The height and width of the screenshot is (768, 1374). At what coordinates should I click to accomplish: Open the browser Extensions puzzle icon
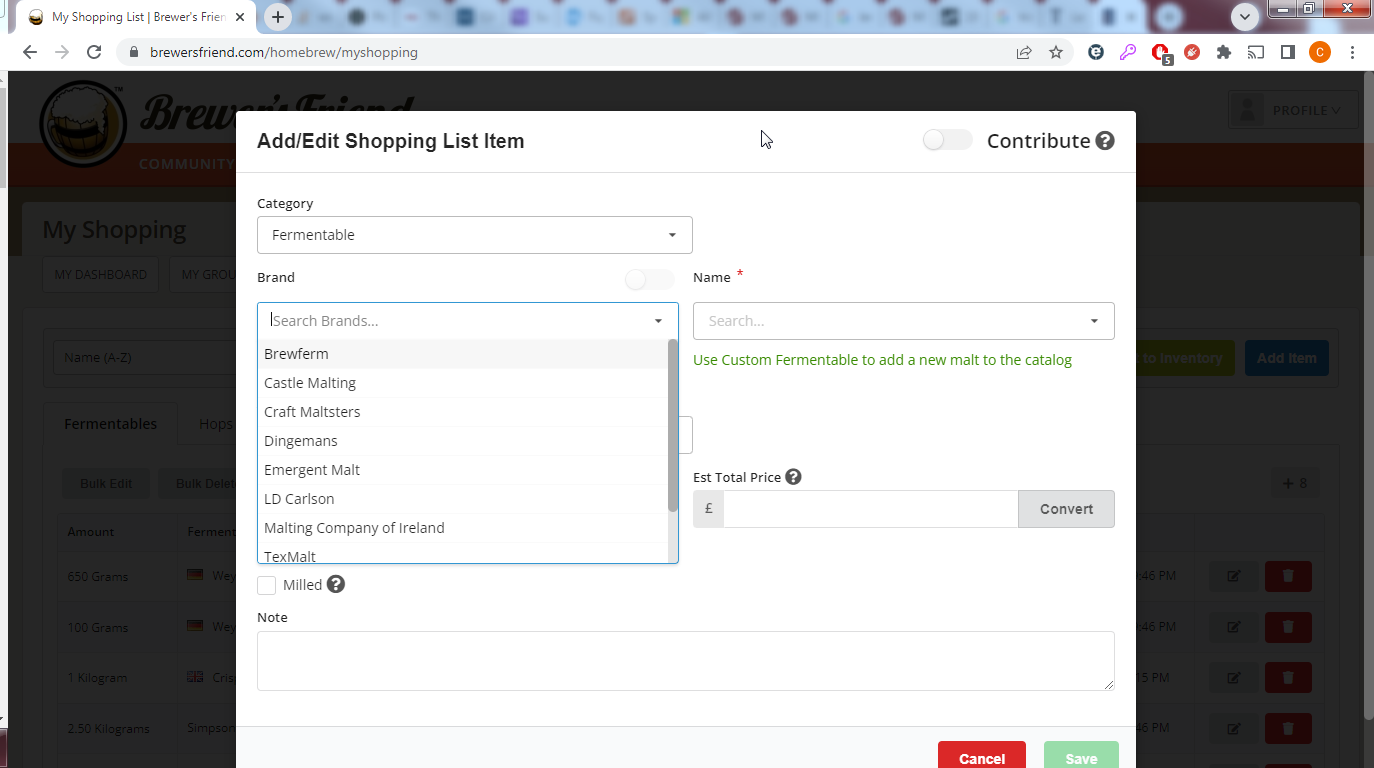[1223, 52]
